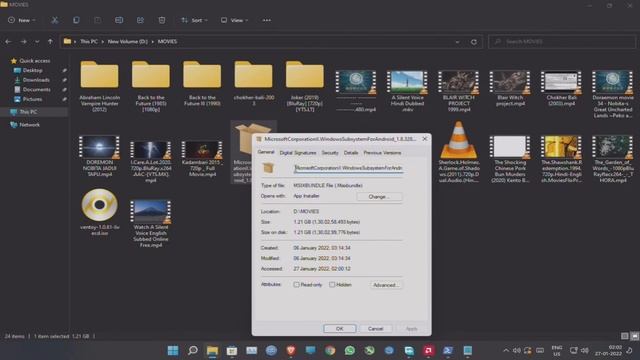The height and width of the screenshot is (360, 640).
Task: Open Abraham Lincoln Vampire Hunter folder
Action: pos(100,86)
